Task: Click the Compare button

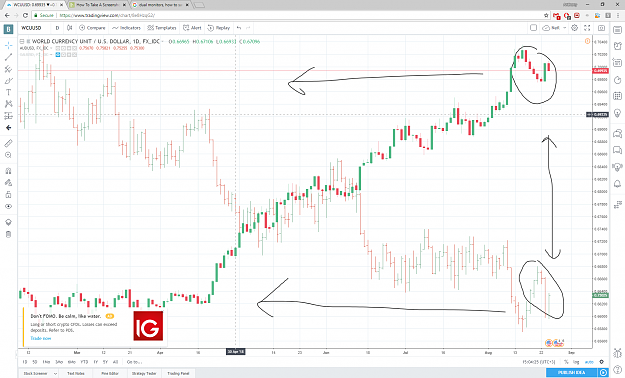Action: [x=92, y=28]
